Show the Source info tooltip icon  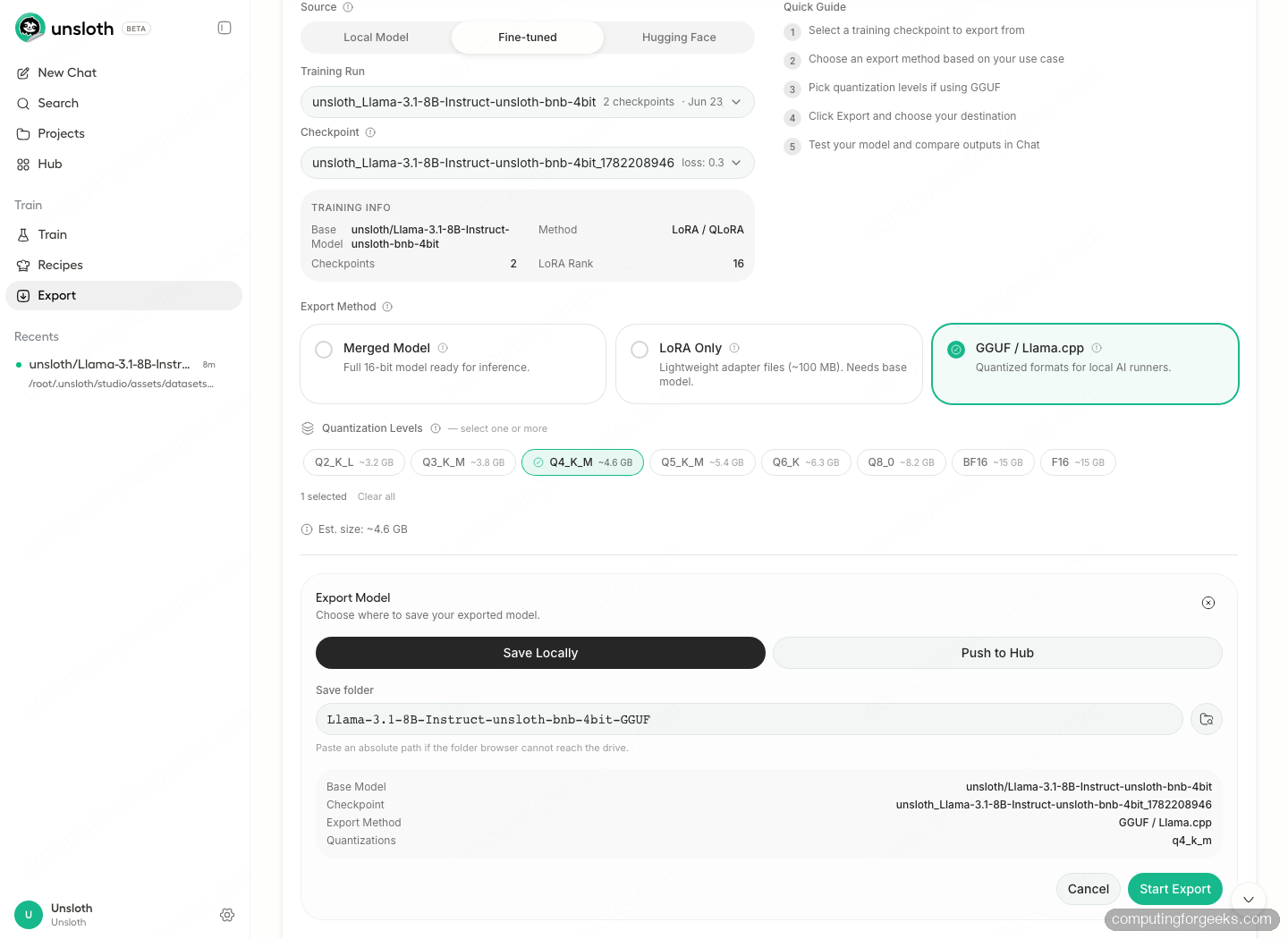348,7
